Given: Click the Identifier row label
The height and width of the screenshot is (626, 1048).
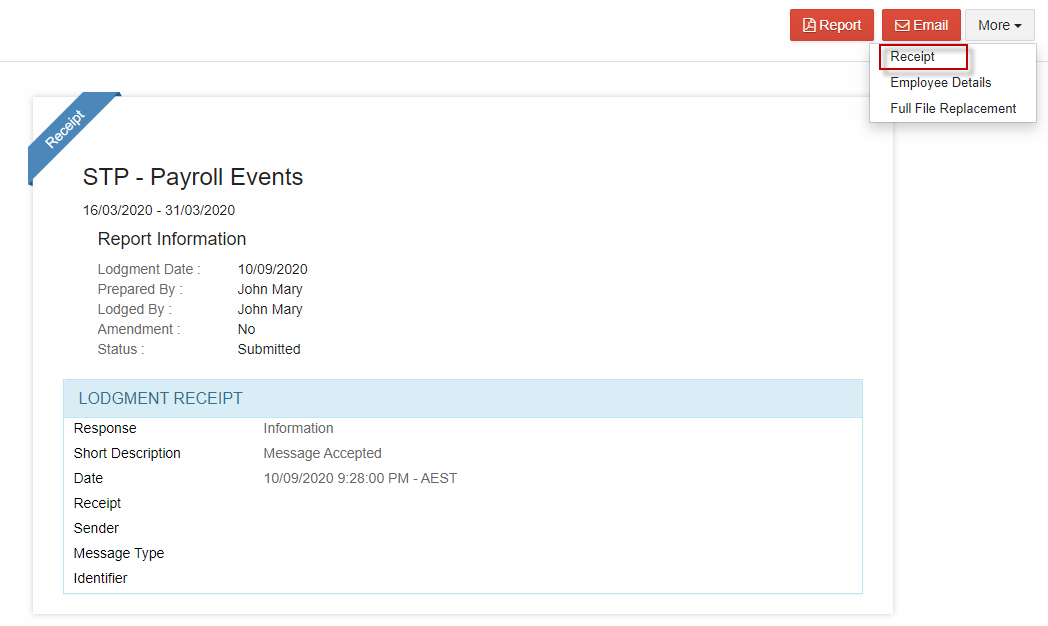Looking at the screenshot, I should point(100,579).
